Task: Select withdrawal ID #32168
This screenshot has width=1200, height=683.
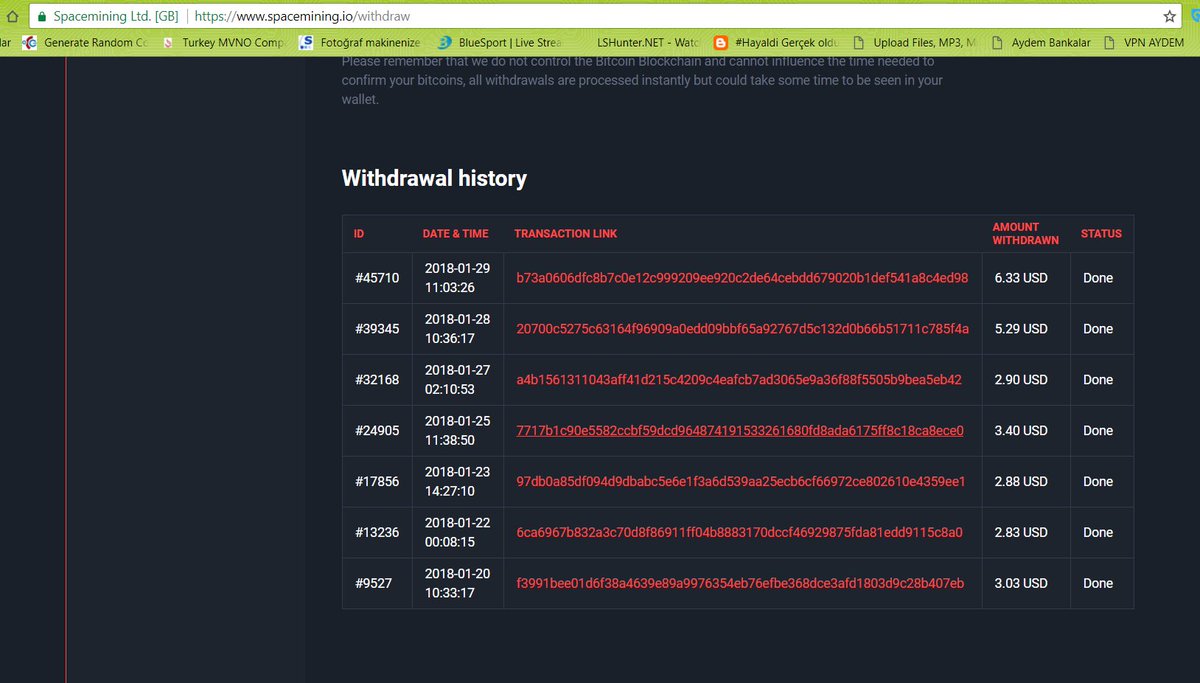Action: (377, 380)
